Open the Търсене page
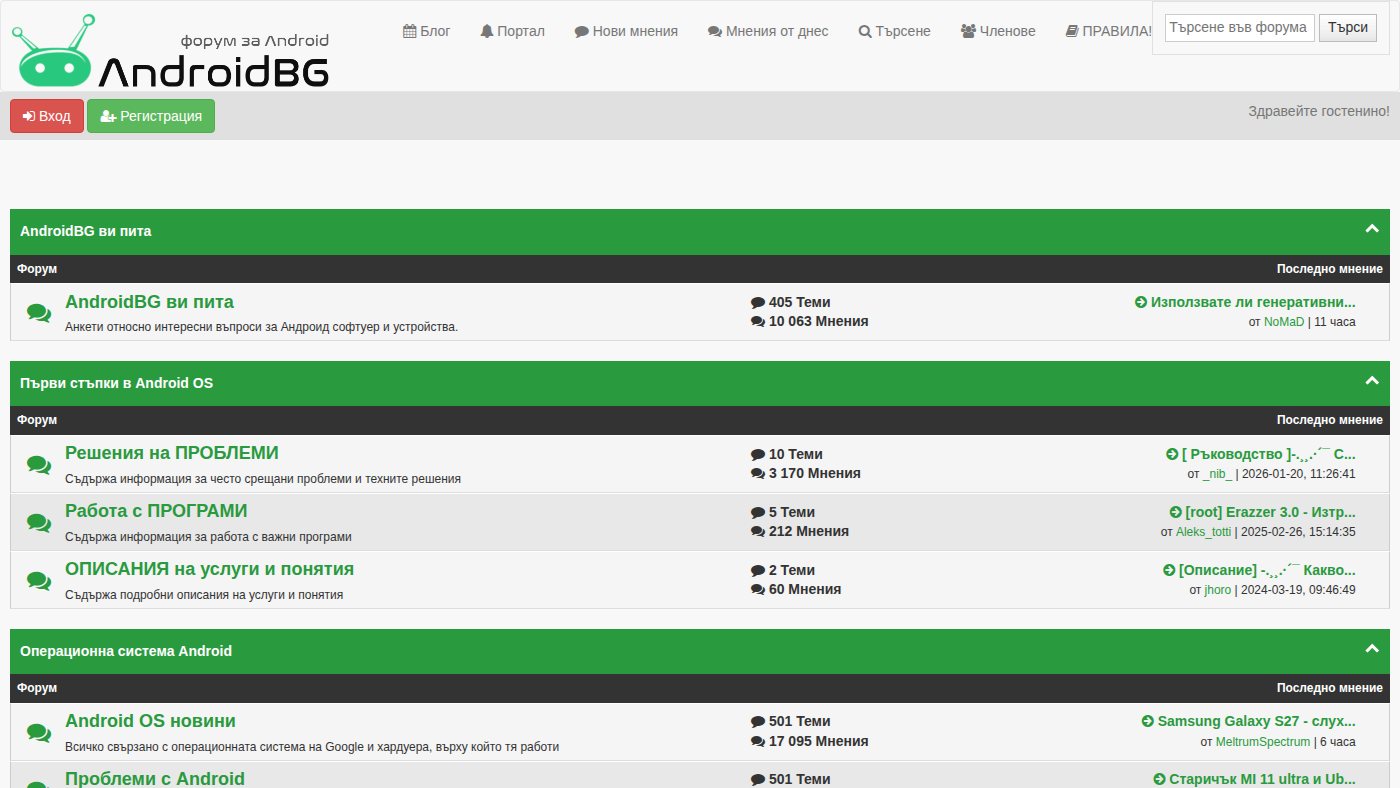Image resolution: width=1400 pixels, height=788 pixels. click(894, 31)
